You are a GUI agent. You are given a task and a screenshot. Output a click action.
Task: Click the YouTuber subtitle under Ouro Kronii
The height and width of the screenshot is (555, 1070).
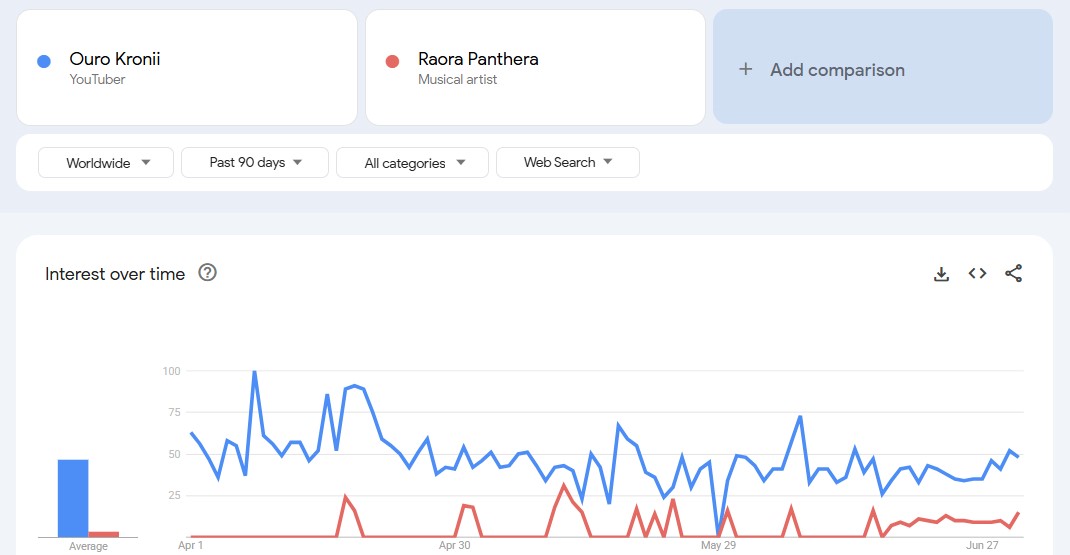click(x=98, y=79)
